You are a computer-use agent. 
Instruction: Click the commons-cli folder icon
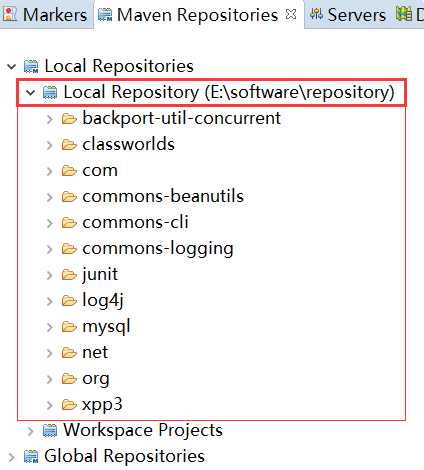coord(69,222)
